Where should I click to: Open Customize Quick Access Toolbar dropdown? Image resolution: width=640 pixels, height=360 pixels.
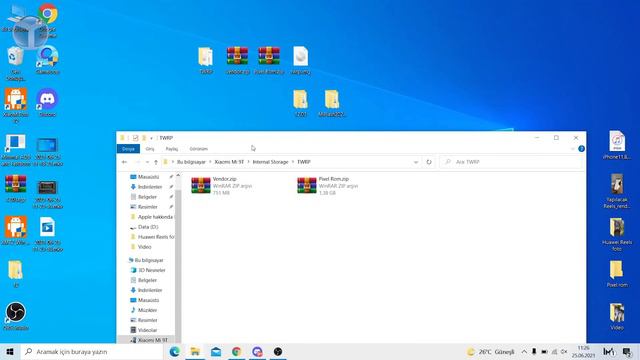coord(151,138)
